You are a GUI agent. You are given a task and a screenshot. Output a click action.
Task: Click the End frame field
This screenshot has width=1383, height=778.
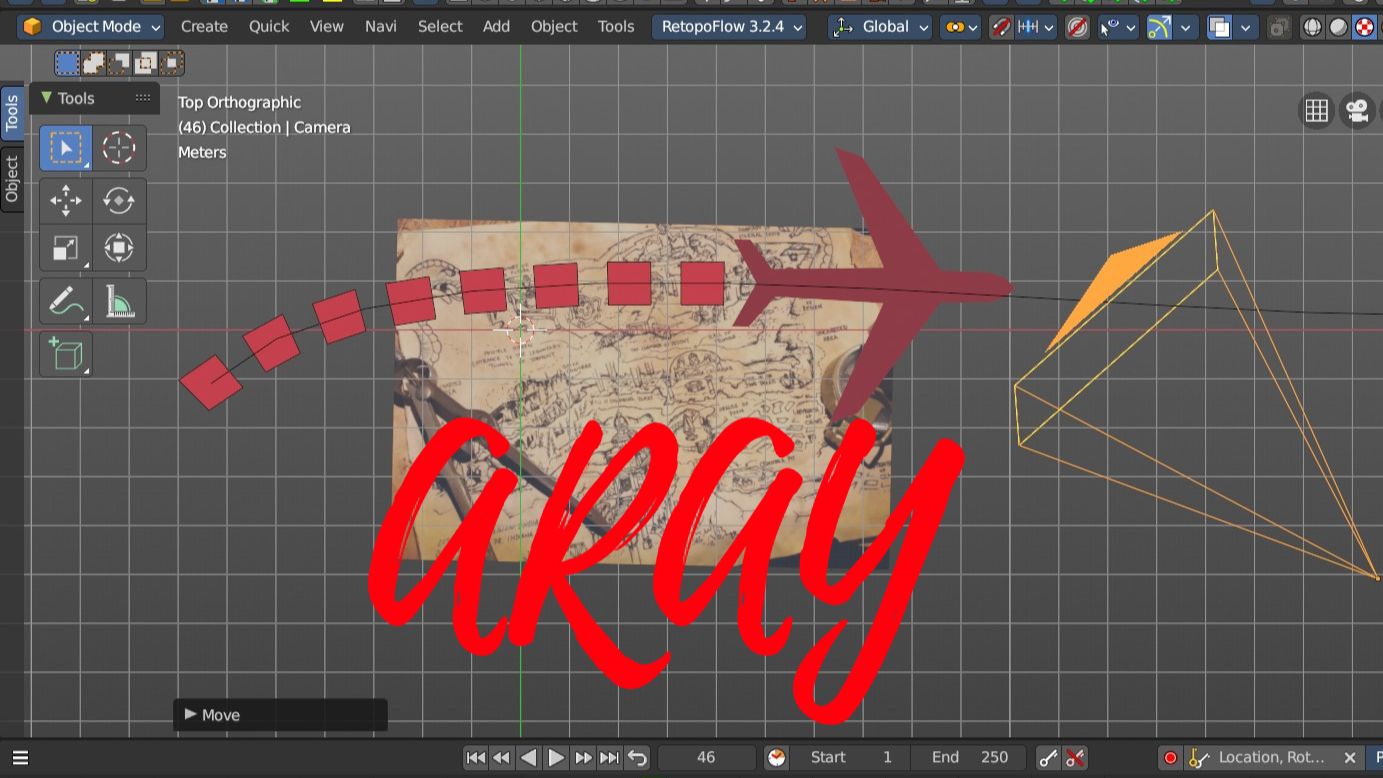[x=968, y=758]
